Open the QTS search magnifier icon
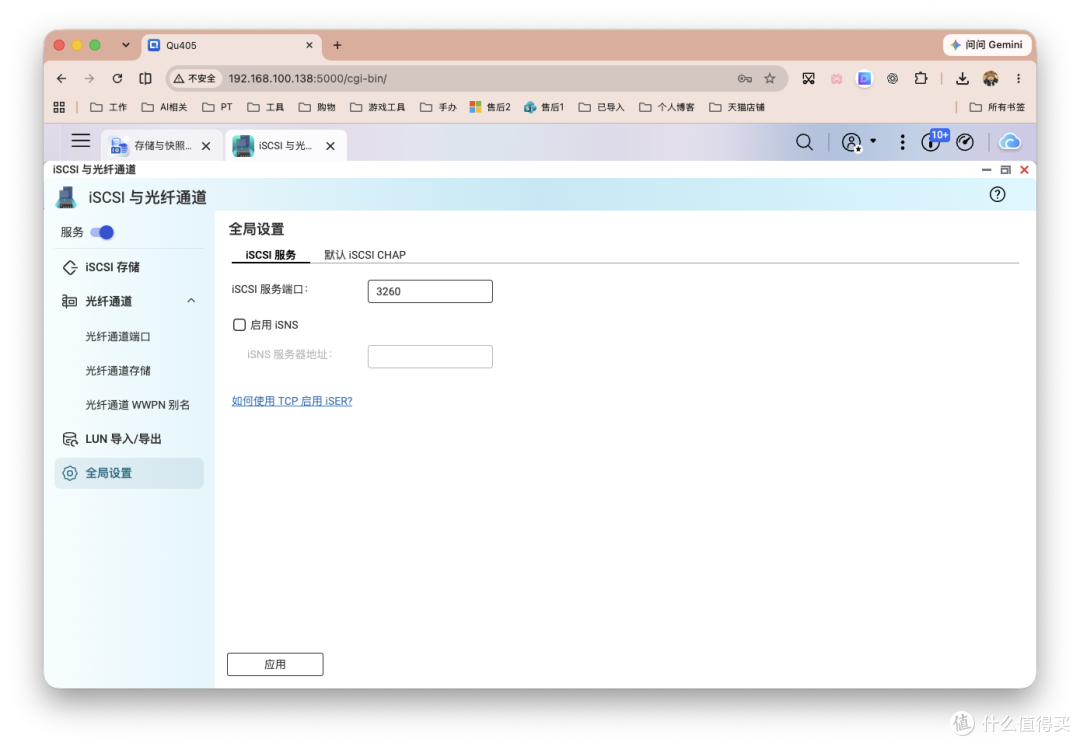The width and height of the screenshot is (1080, 746). (x=804, y=143)
